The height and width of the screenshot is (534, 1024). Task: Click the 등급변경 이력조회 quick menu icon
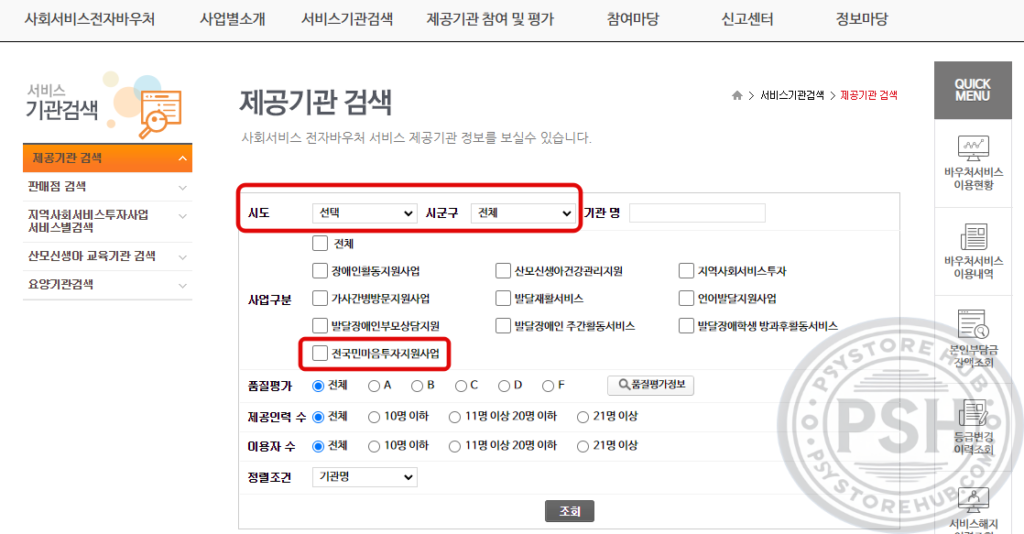tap(973, 413)
